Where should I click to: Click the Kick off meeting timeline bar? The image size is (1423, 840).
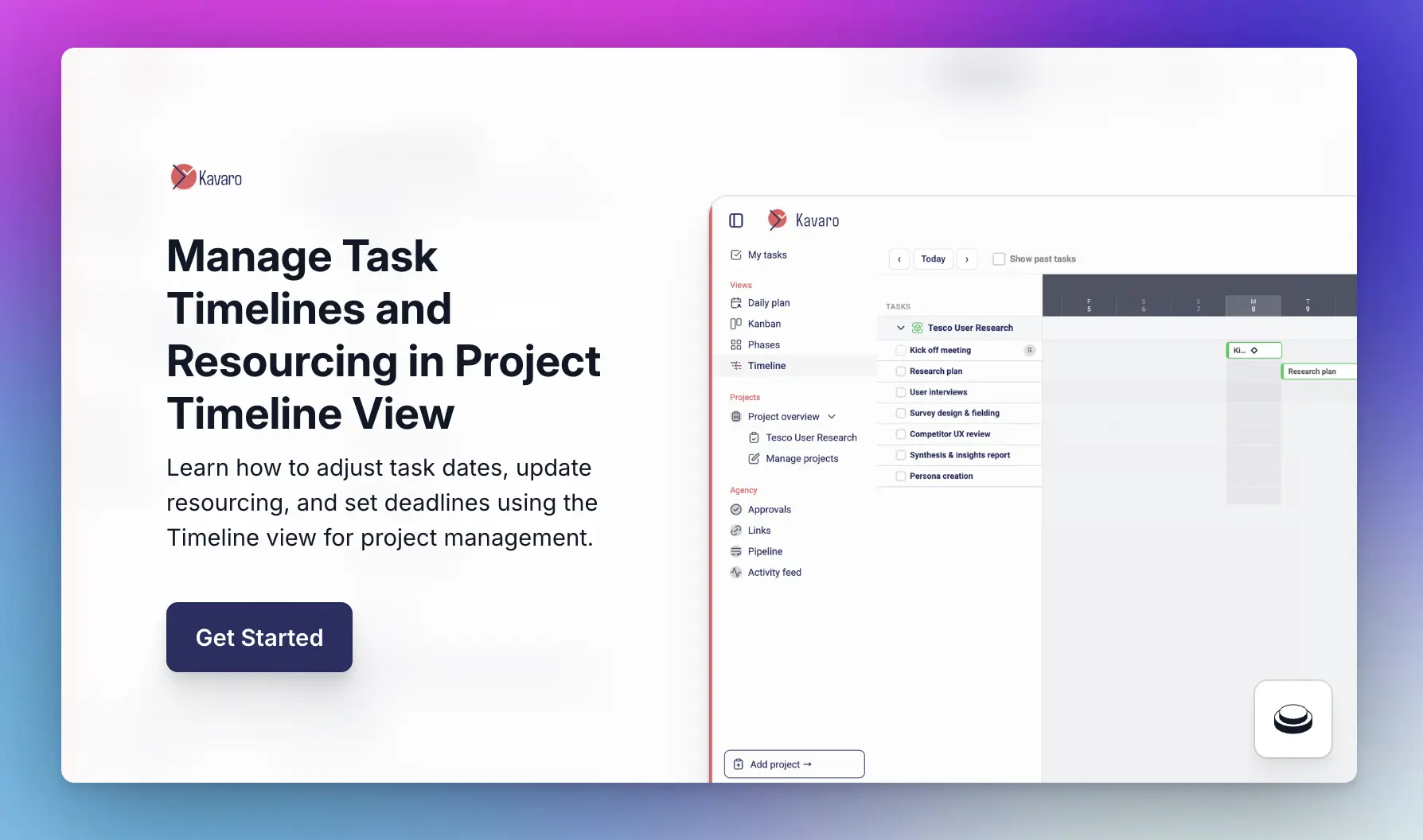[x=1254, y=350]
